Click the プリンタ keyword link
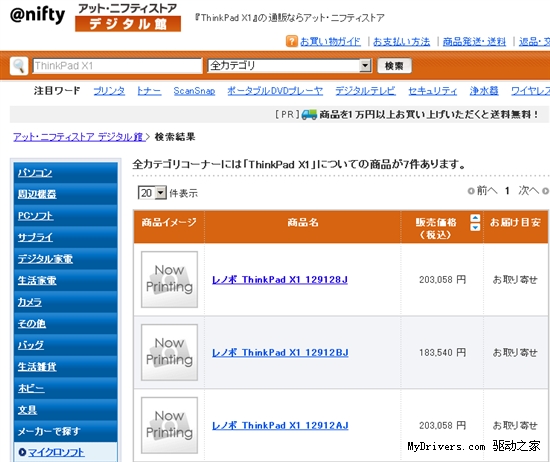The width and height of the screenshot is (550, 462). point(109,91)
